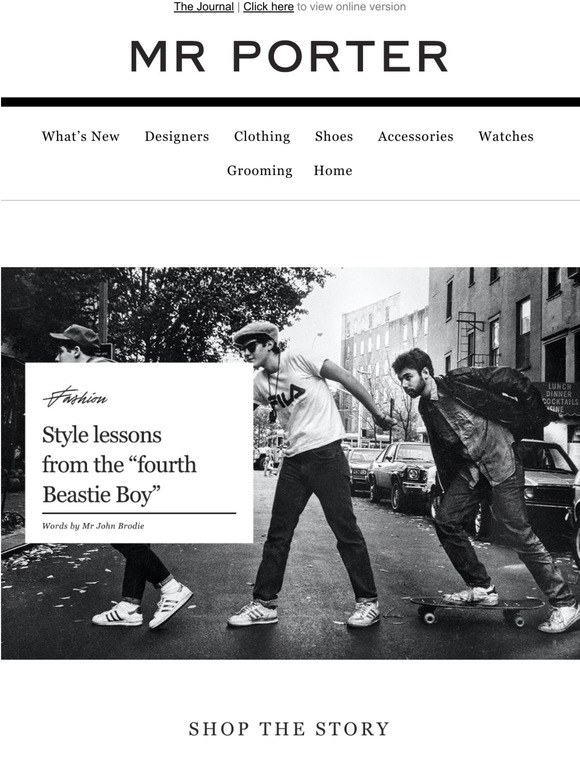Go to the Grooming section
The width and height of the screenshot is (580, 774).
click(x=260, y=171)
